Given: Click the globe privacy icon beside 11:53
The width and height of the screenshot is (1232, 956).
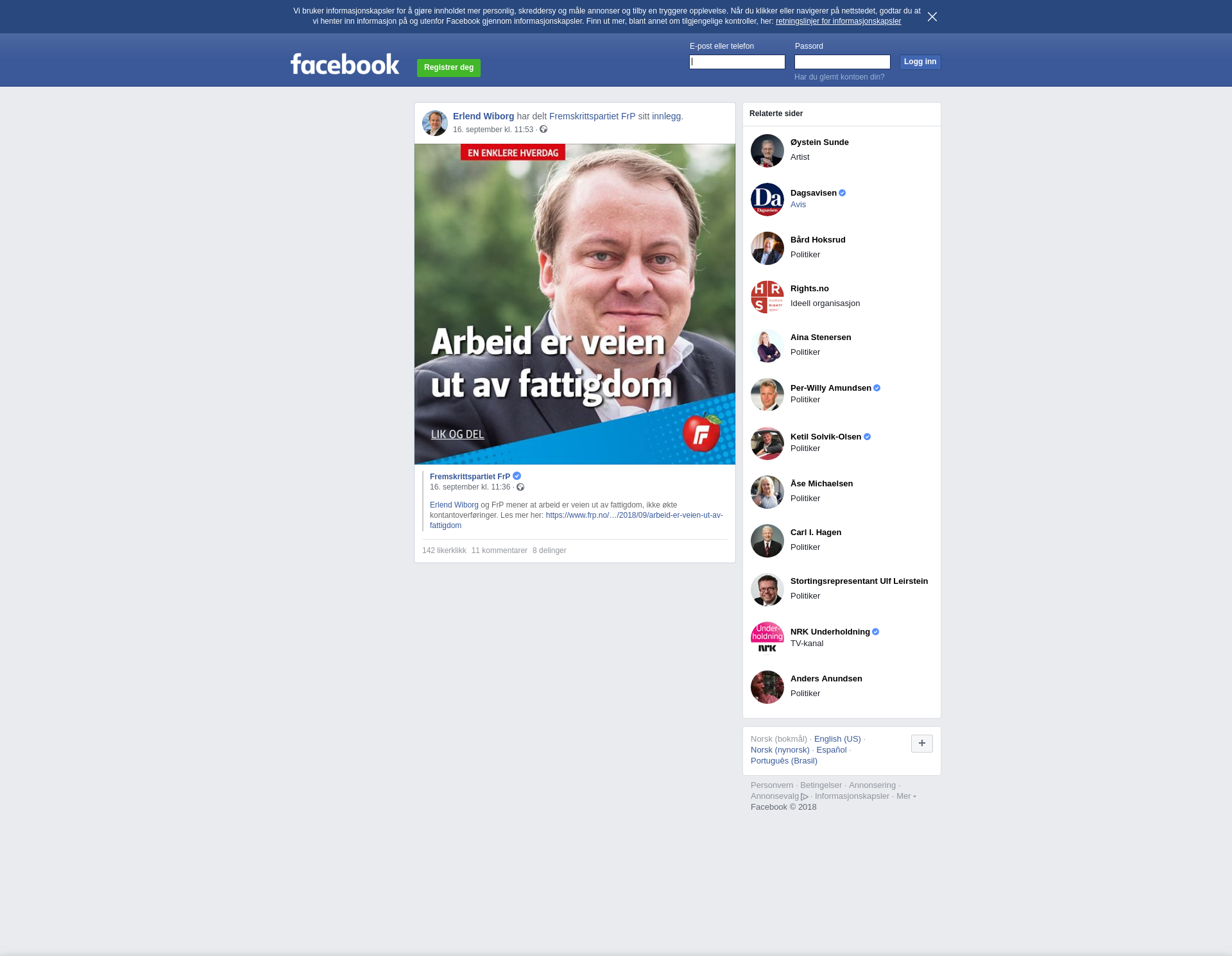Looking at the screenshot, I should [543, 130].
